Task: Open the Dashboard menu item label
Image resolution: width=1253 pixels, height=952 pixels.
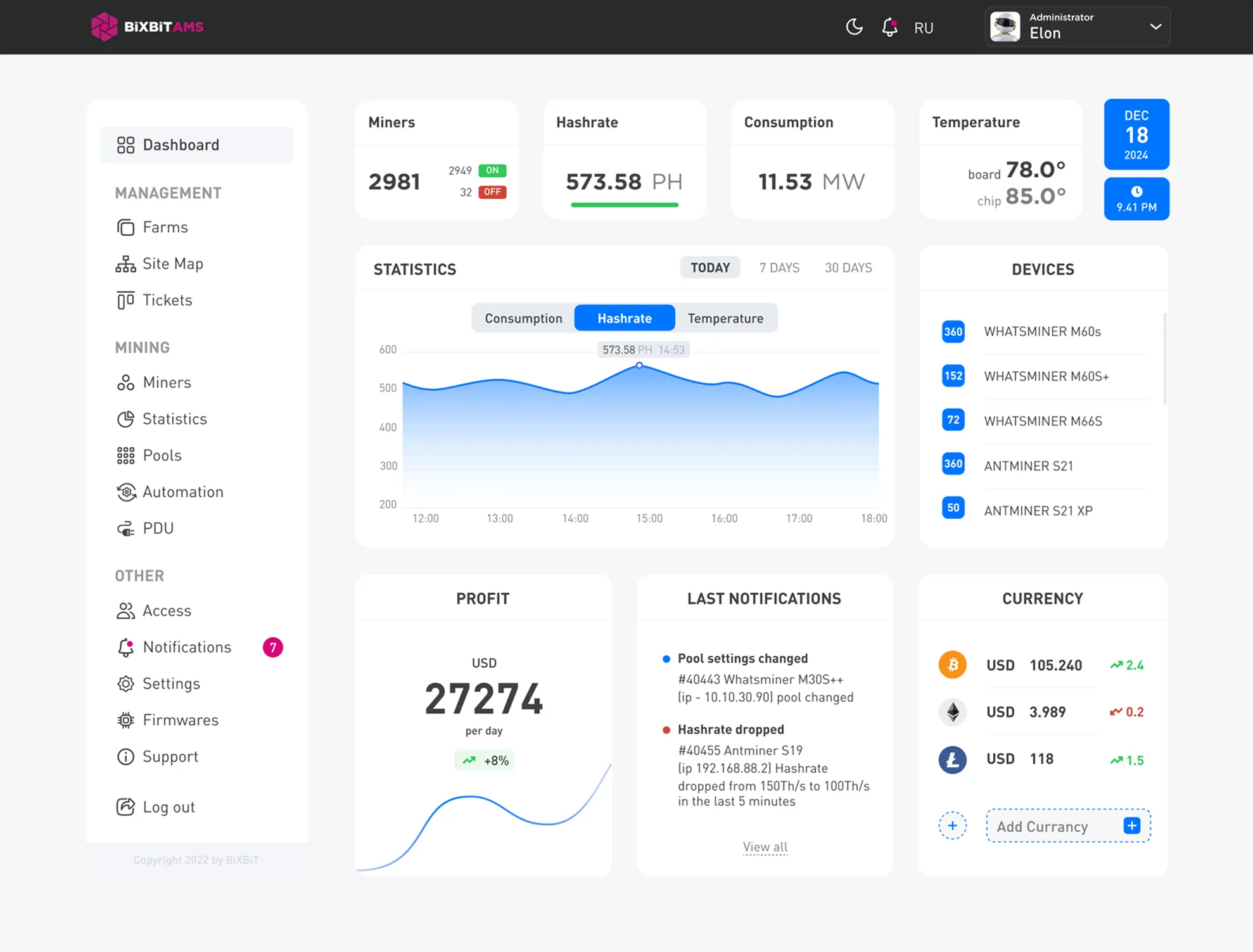Action: (x=181, y=145)
